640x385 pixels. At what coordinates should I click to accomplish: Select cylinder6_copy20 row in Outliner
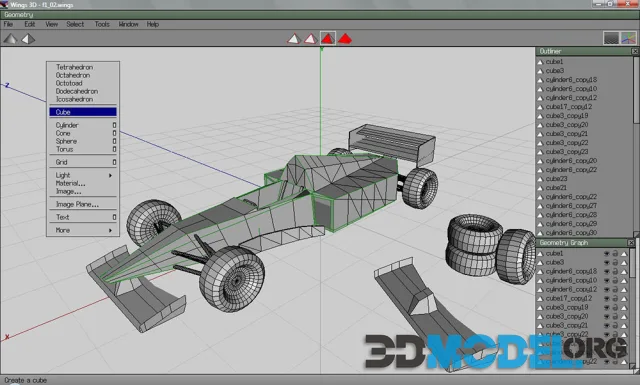(x=584, y=161)
